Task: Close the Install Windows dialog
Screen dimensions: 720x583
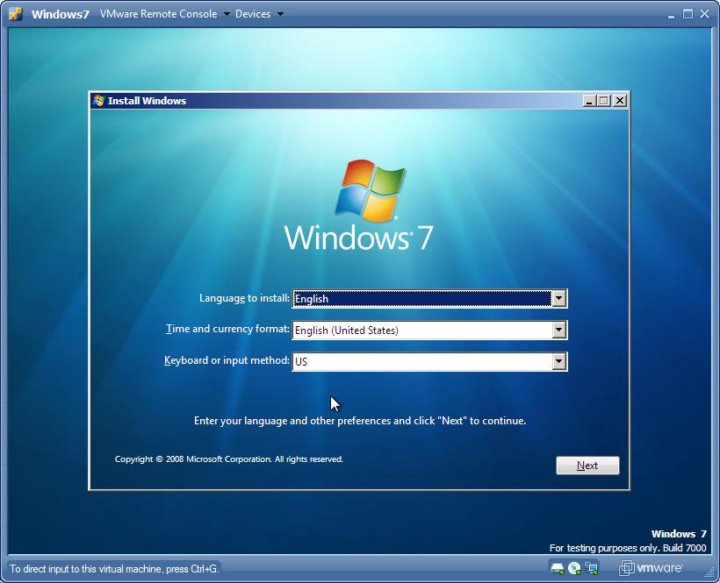Action: coord(620,101)
